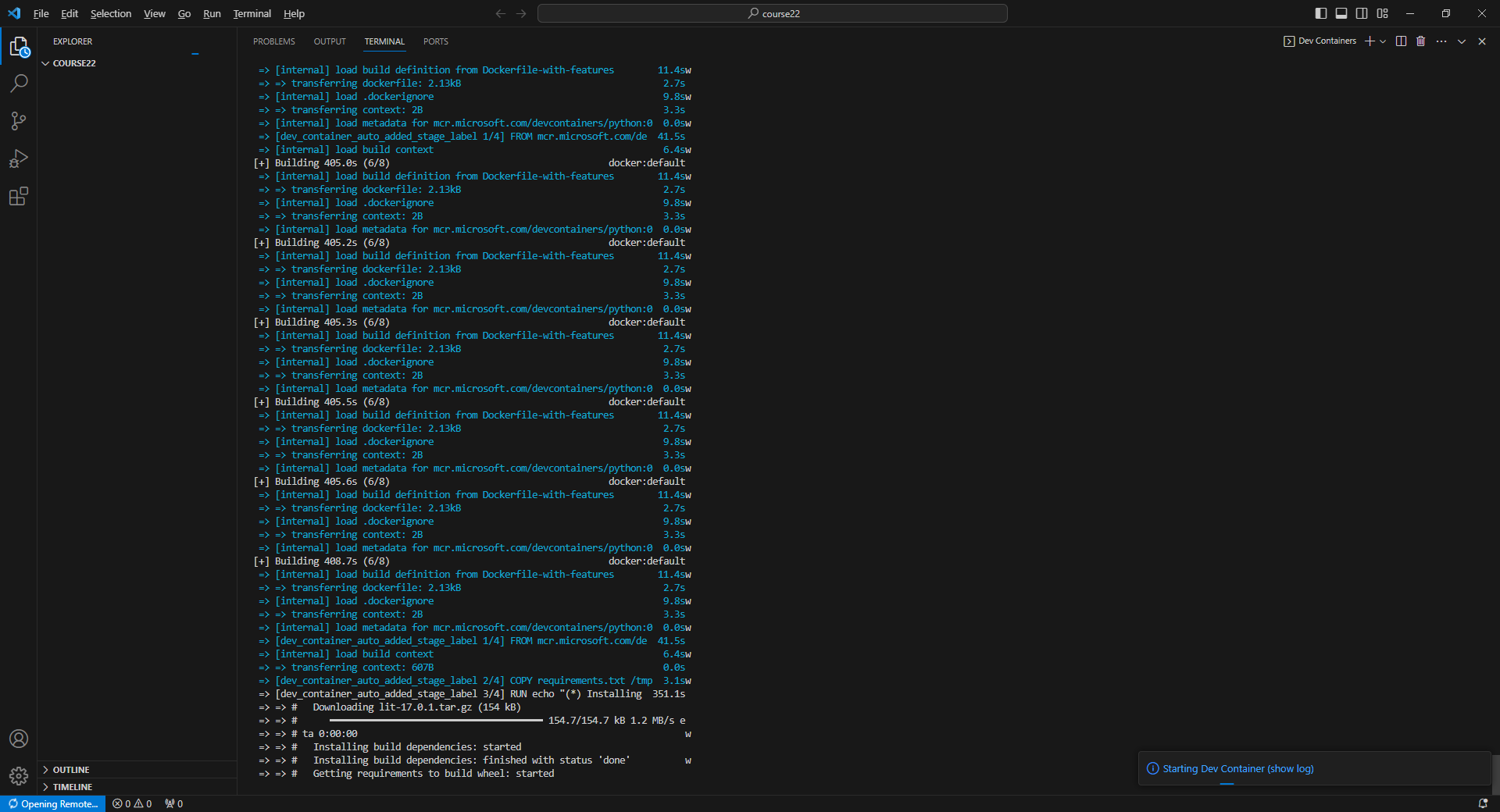Screen dimensions: 1500x812
Task: Open notifications bell in status bar
Action: tap(1483, 804)
